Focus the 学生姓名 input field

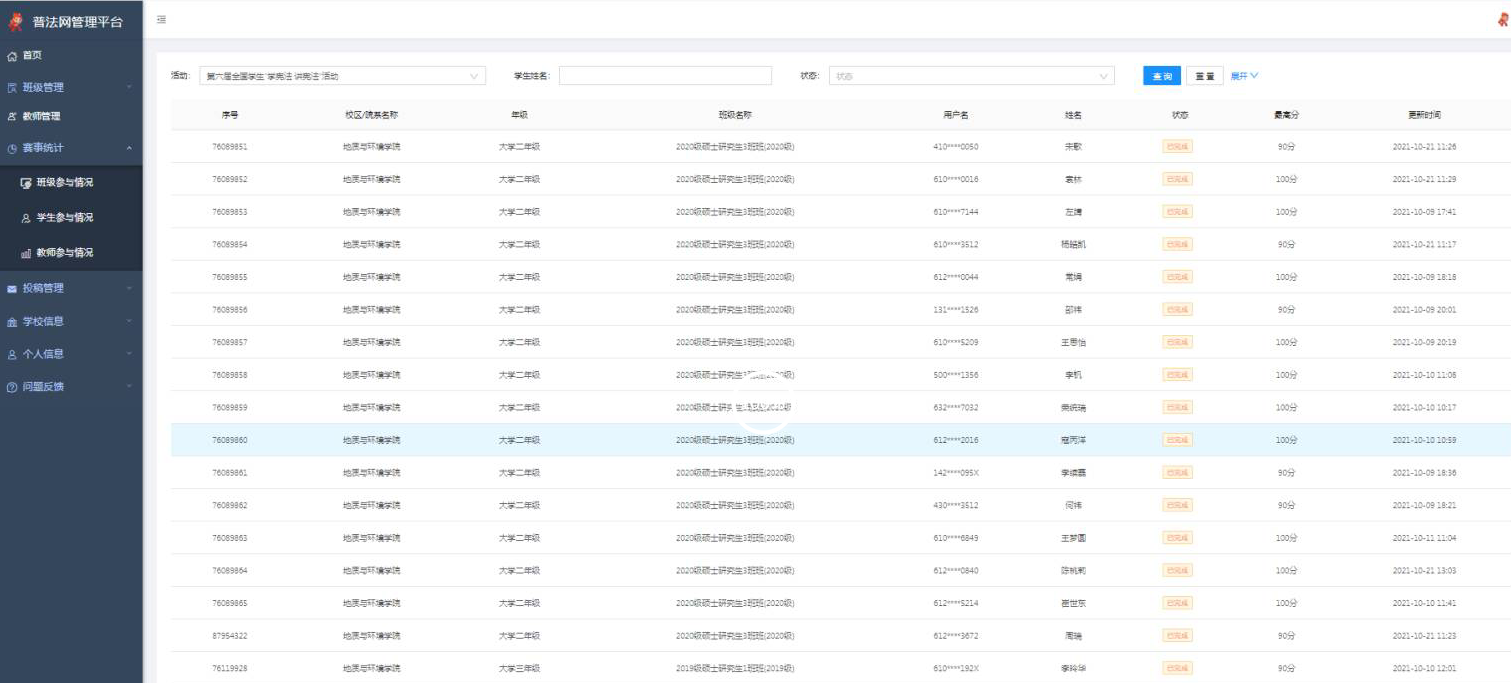(665, 76)
